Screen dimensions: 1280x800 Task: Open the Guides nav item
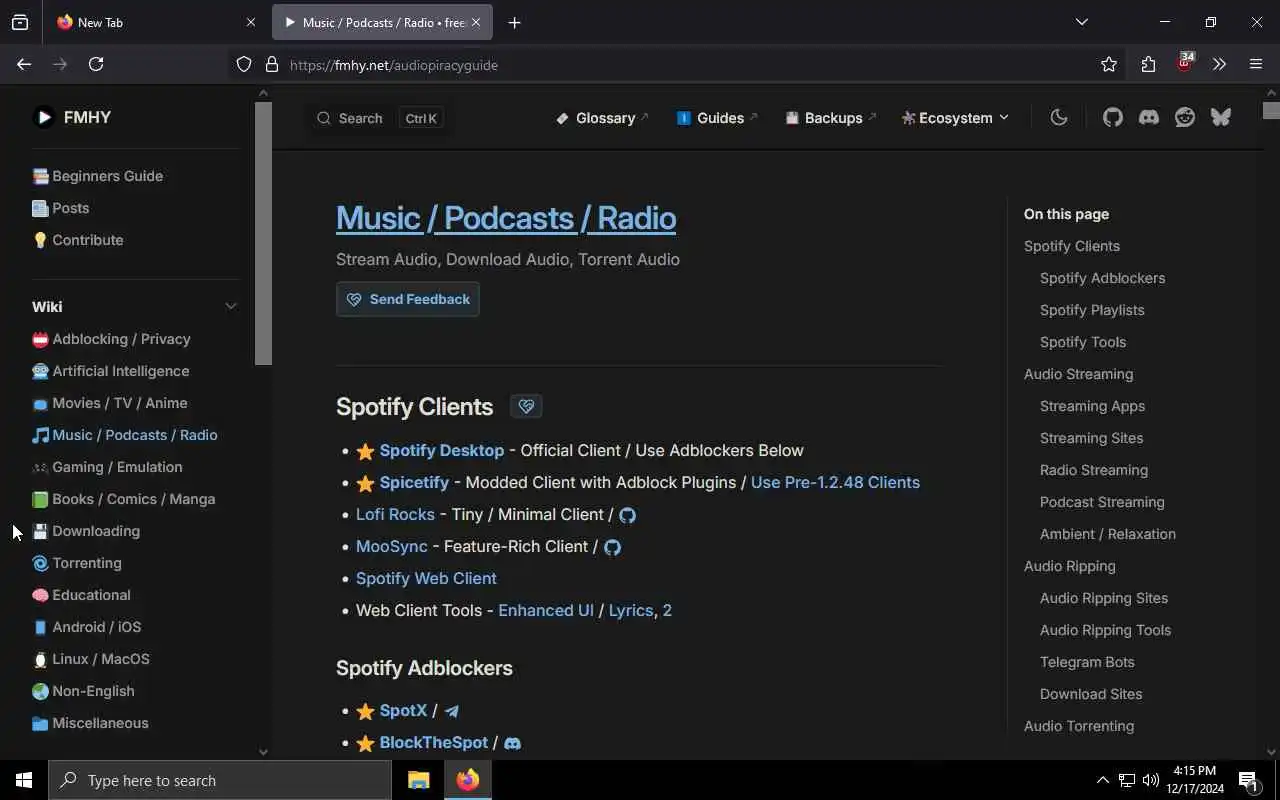[x=718, y=118]
